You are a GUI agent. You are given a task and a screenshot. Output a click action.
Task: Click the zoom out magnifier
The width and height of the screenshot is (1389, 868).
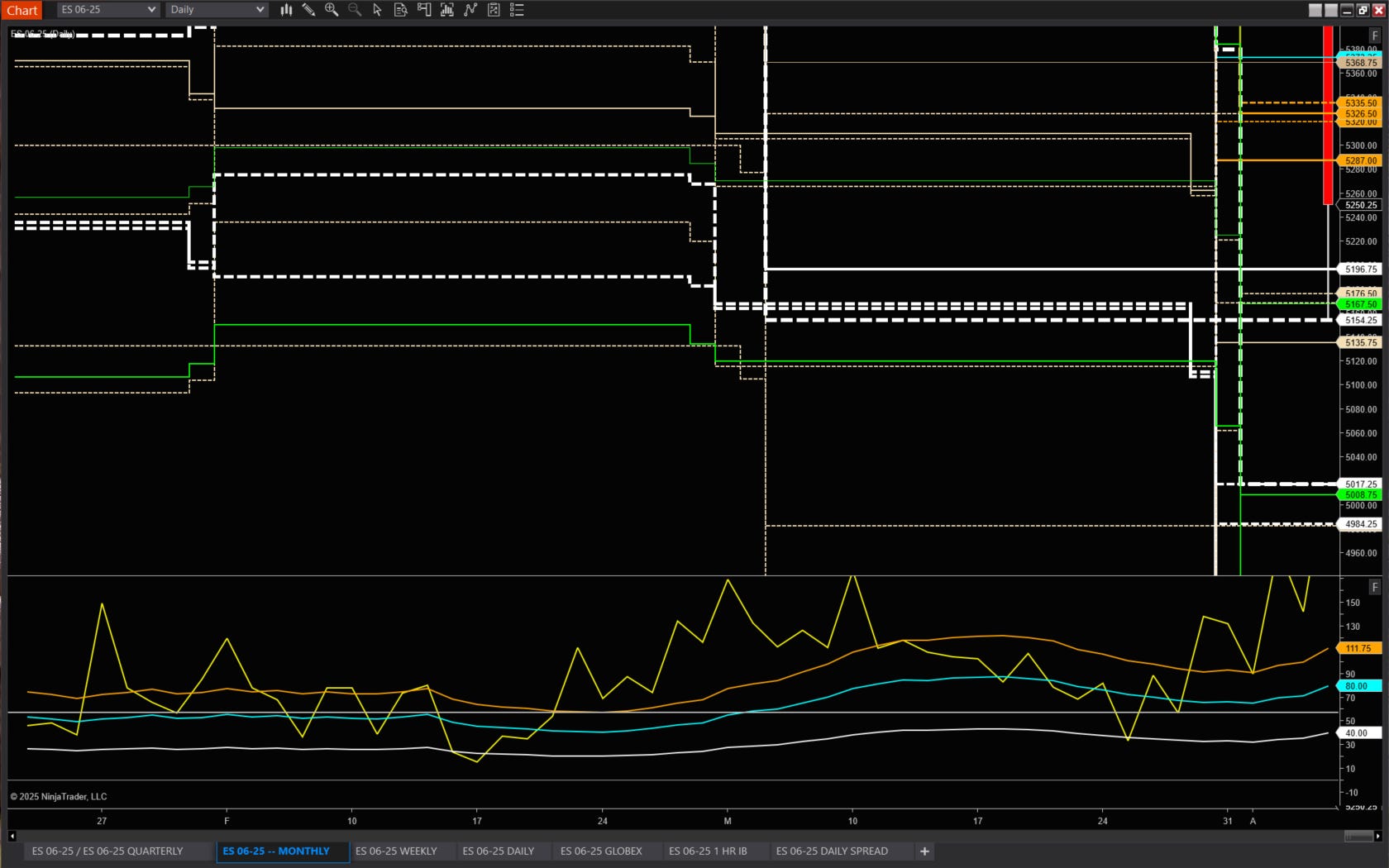[x=355, y=10]
